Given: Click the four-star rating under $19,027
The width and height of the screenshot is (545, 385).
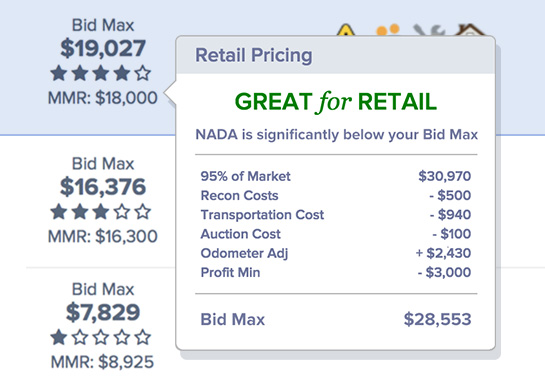Looking at the screenshot, I should (x=100, y=73).
